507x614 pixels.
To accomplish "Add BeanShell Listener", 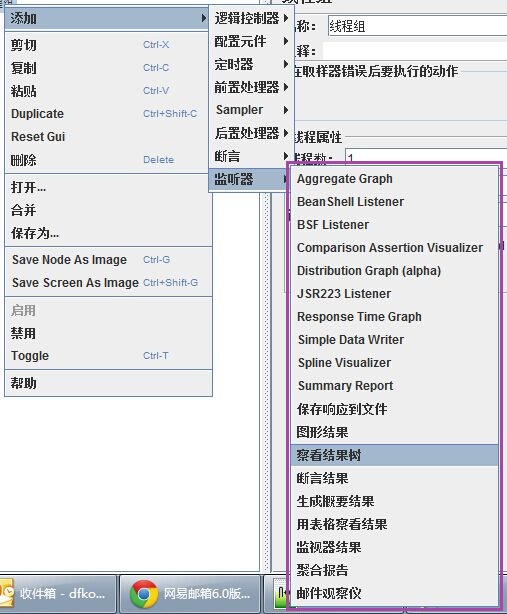I will (x=394, y=202).
